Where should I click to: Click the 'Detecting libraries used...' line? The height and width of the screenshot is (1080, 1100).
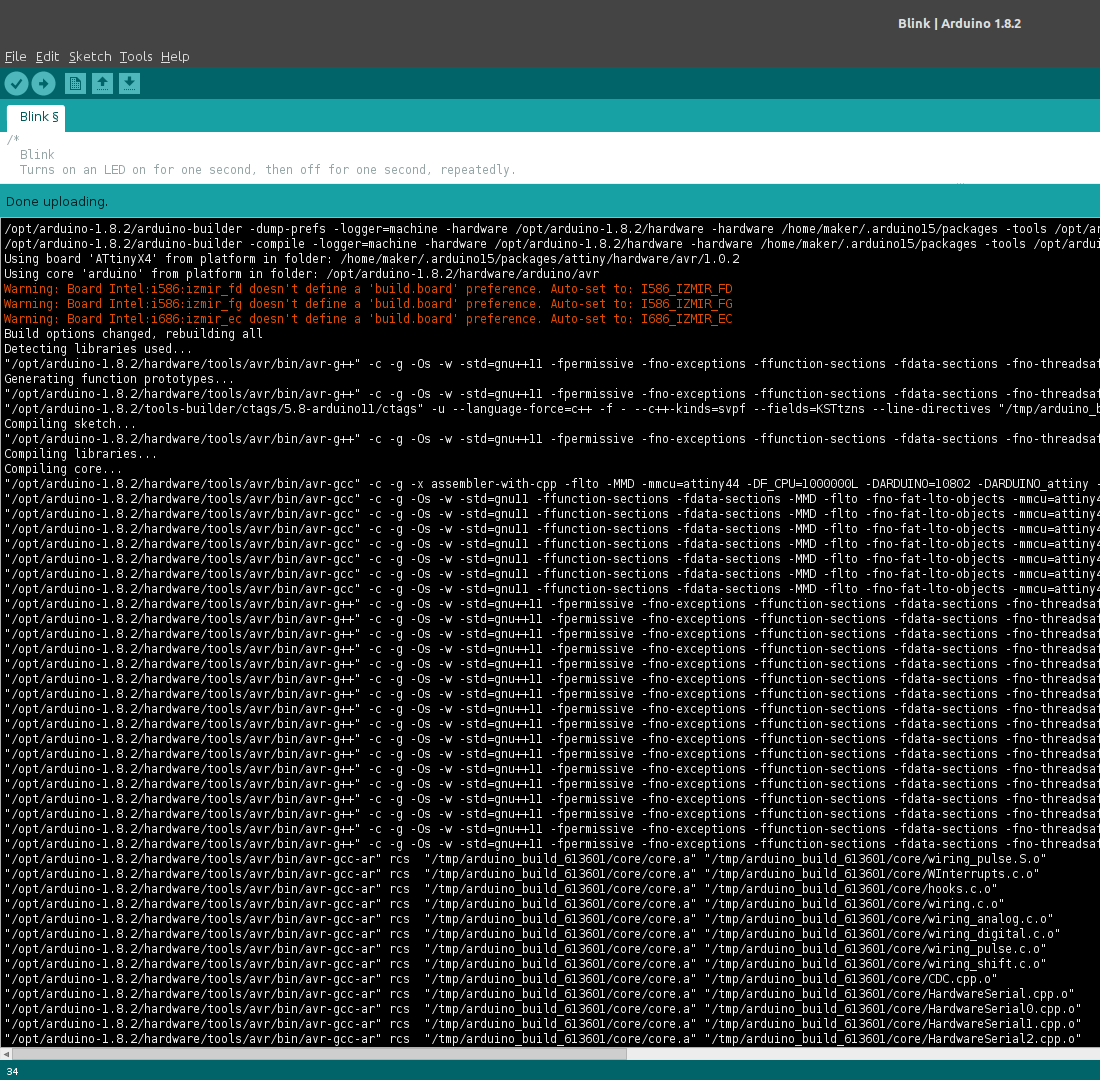[98, 349]
